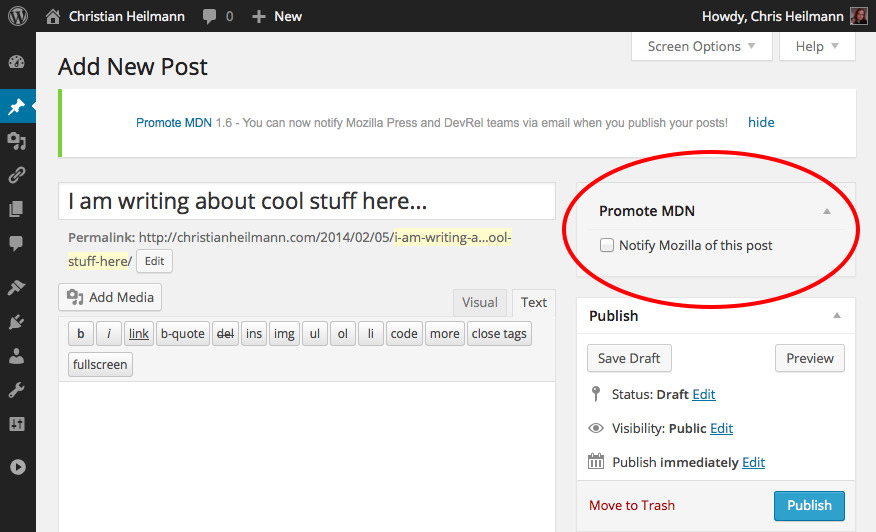
Task: Click the post title field
Action: [x=307, y=201]
